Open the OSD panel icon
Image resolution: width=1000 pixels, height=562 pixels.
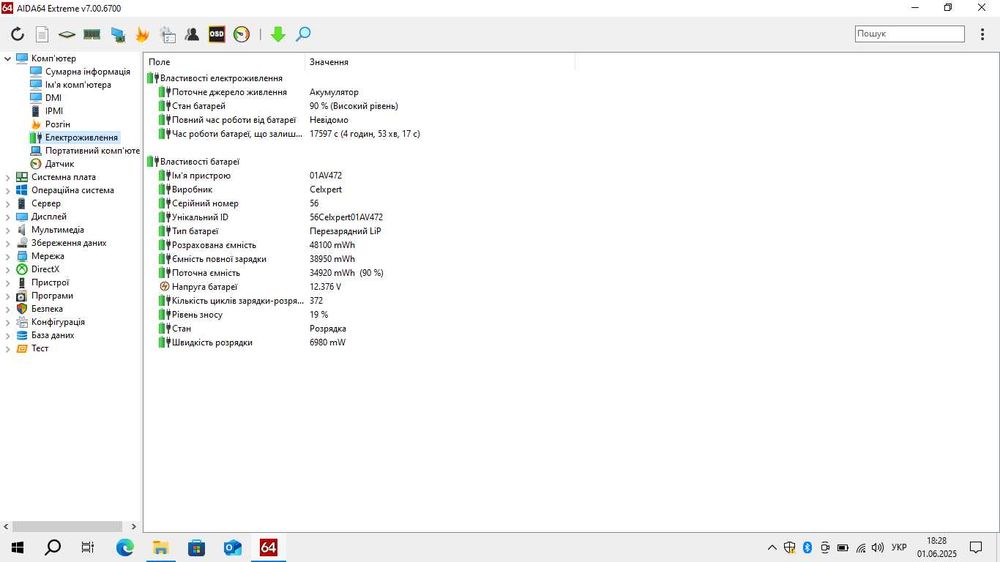[217, 34]
